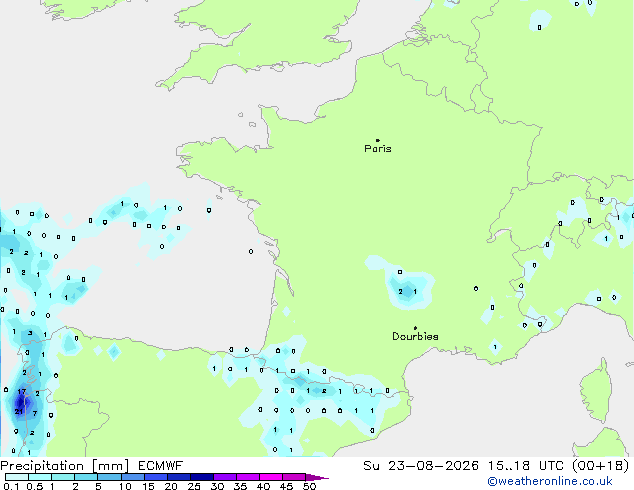Click the '15..18 UTC' time text
Image resolution: width=634 pixels, height=490 pixels.
coord(525,466)
